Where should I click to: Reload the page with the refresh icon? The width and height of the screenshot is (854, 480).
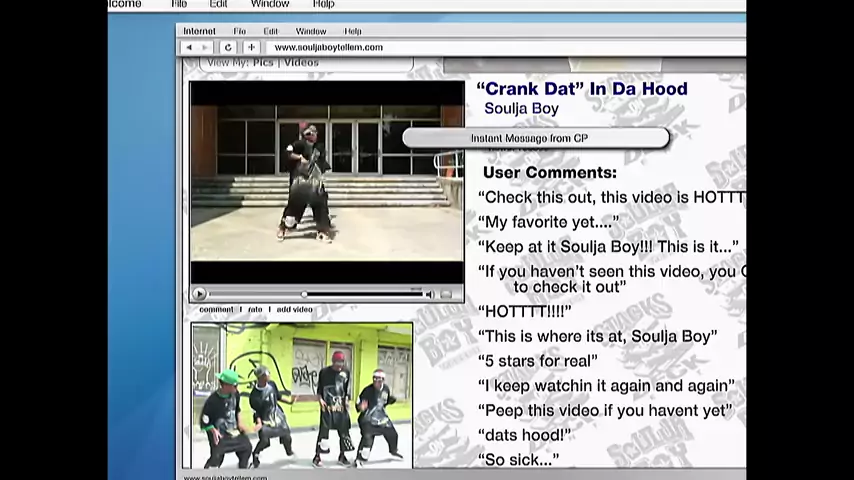(228, 47)
